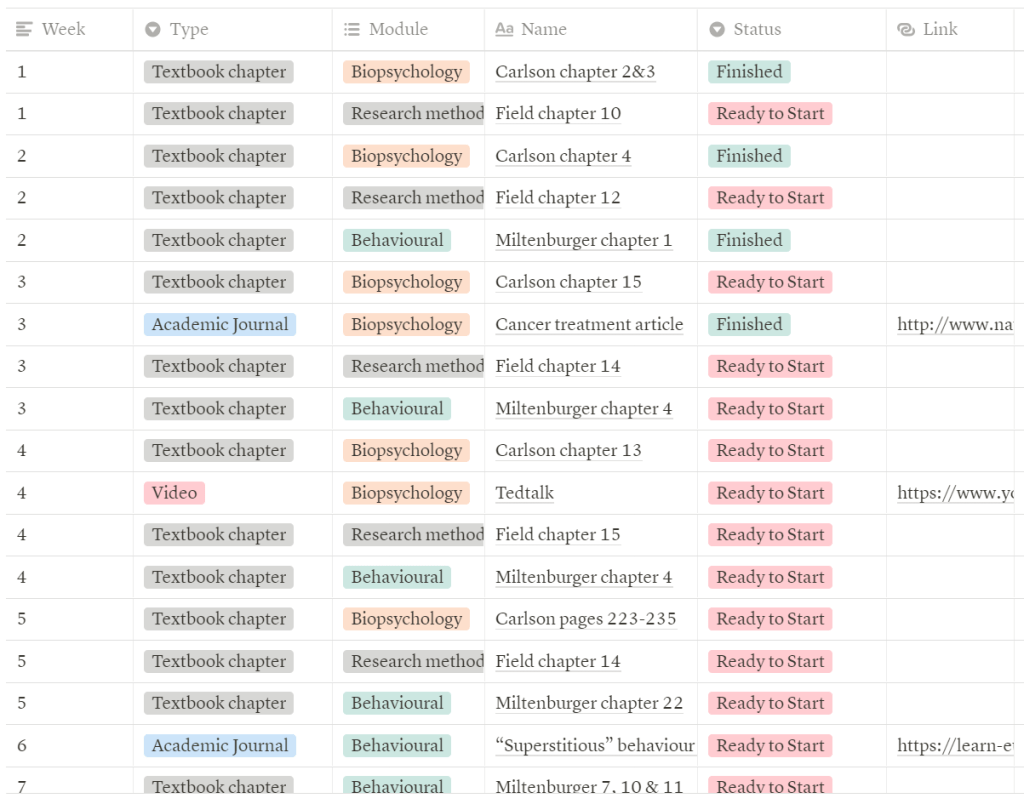Open the Cancer treatment article page
This screenshot has width=1024, height=804.
(x=589, y=324)
